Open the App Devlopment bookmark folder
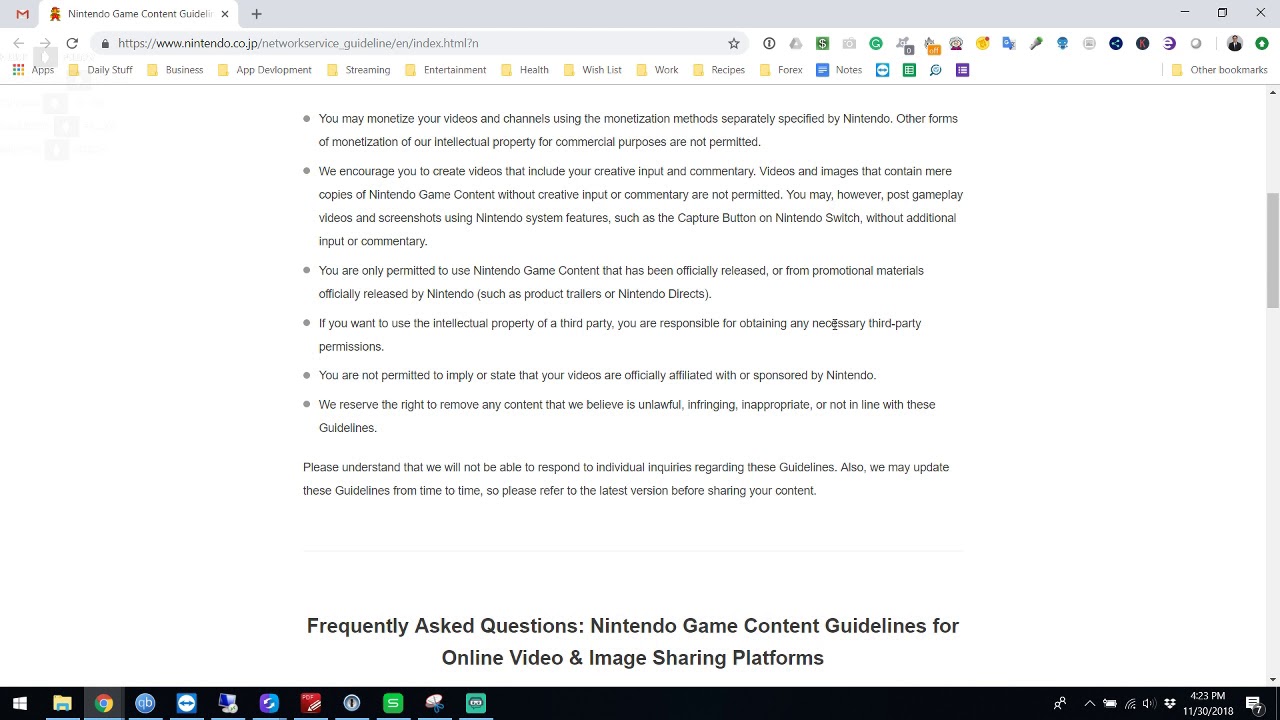 point(264,70)
